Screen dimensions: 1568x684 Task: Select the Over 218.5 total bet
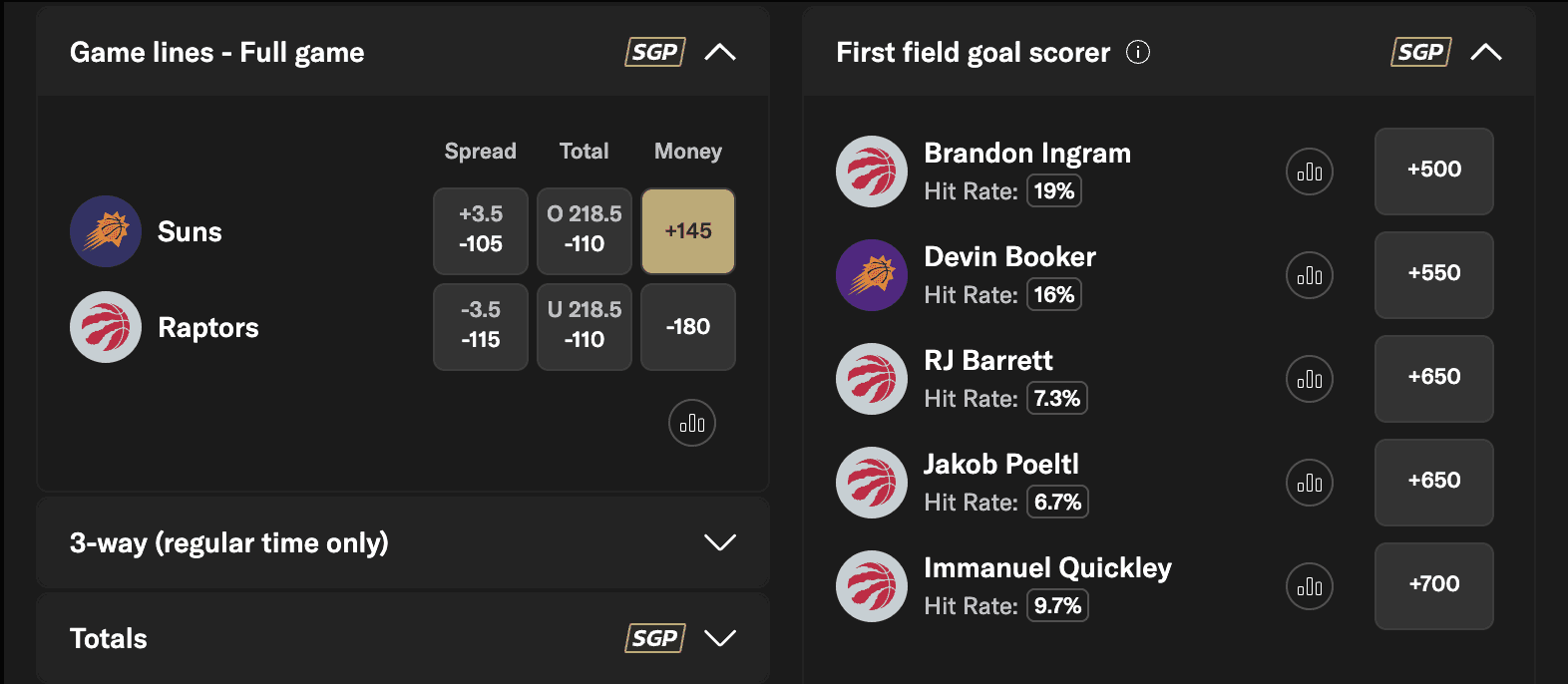pyautogui.click(x=584, y=231)
